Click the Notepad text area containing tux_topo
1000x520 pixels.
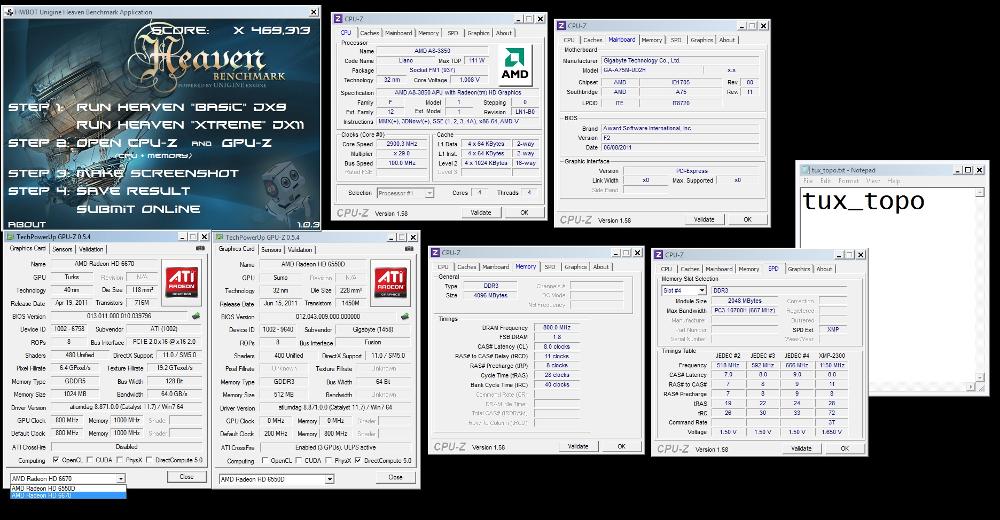[x=888, y=285]
